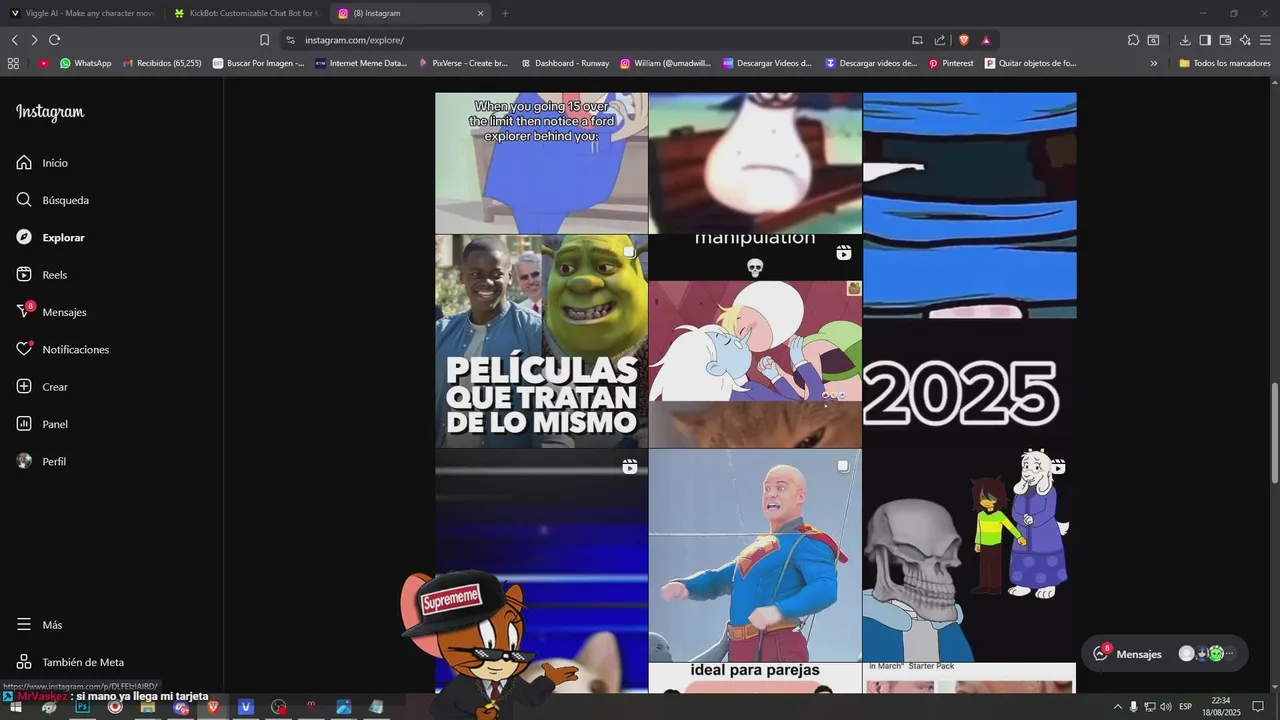Open the skull and Toriel reel

(x=969, y=555)
